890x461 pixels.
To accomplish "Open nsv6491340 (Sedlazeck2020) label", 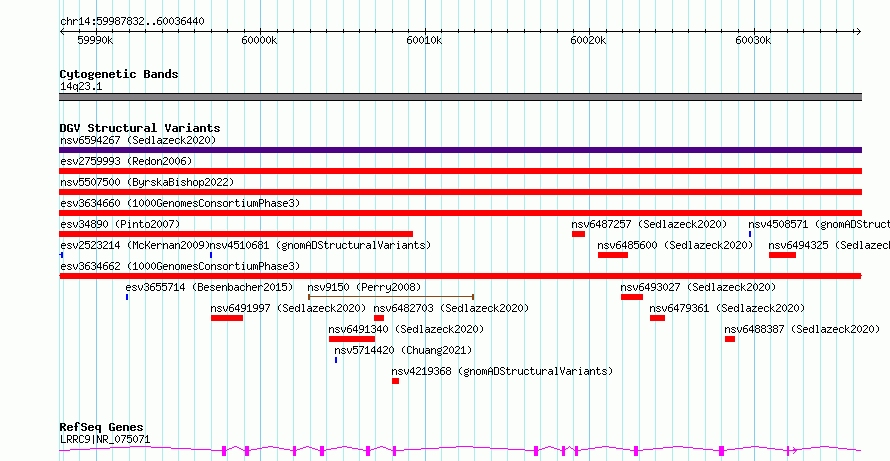I will point(406,329).
